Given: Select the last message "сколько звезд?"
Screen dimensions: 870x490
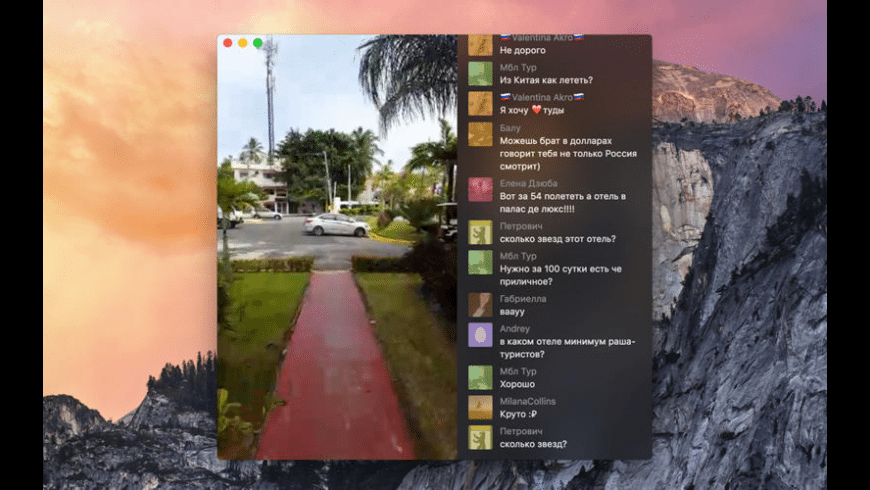Looking at the screenshot, I should tap(533, 444).
